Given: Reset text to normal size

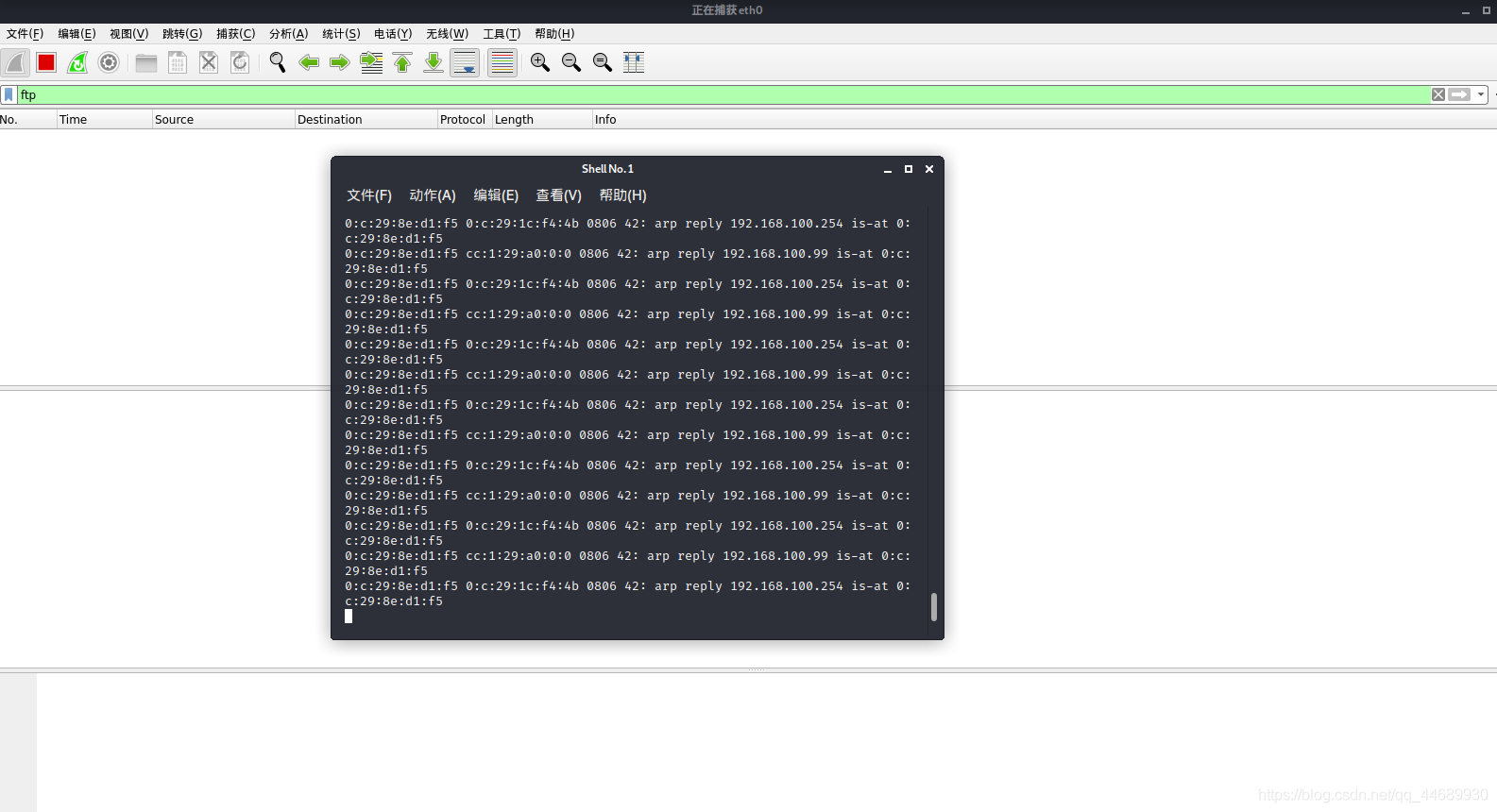Looking at the screenshot, I should pos(603,62).
